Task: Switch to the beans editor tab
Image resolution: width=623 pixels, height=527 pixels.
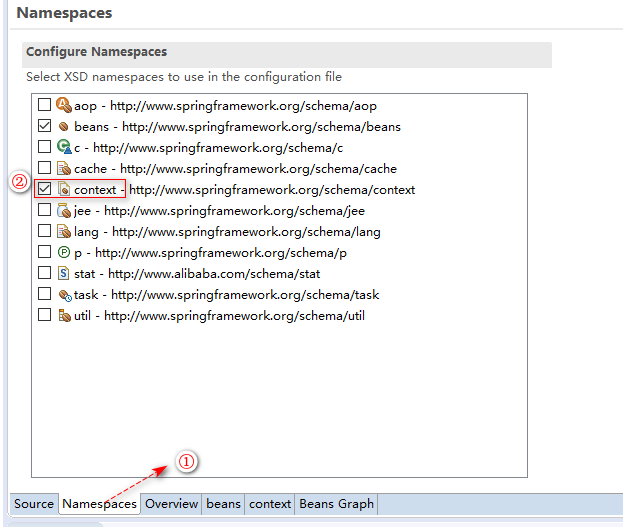Action: pos(223,504)
